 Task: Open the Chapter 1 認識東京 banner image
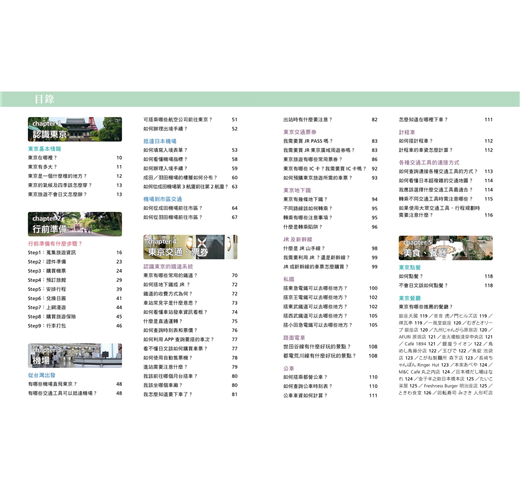(x=75, y=129)
